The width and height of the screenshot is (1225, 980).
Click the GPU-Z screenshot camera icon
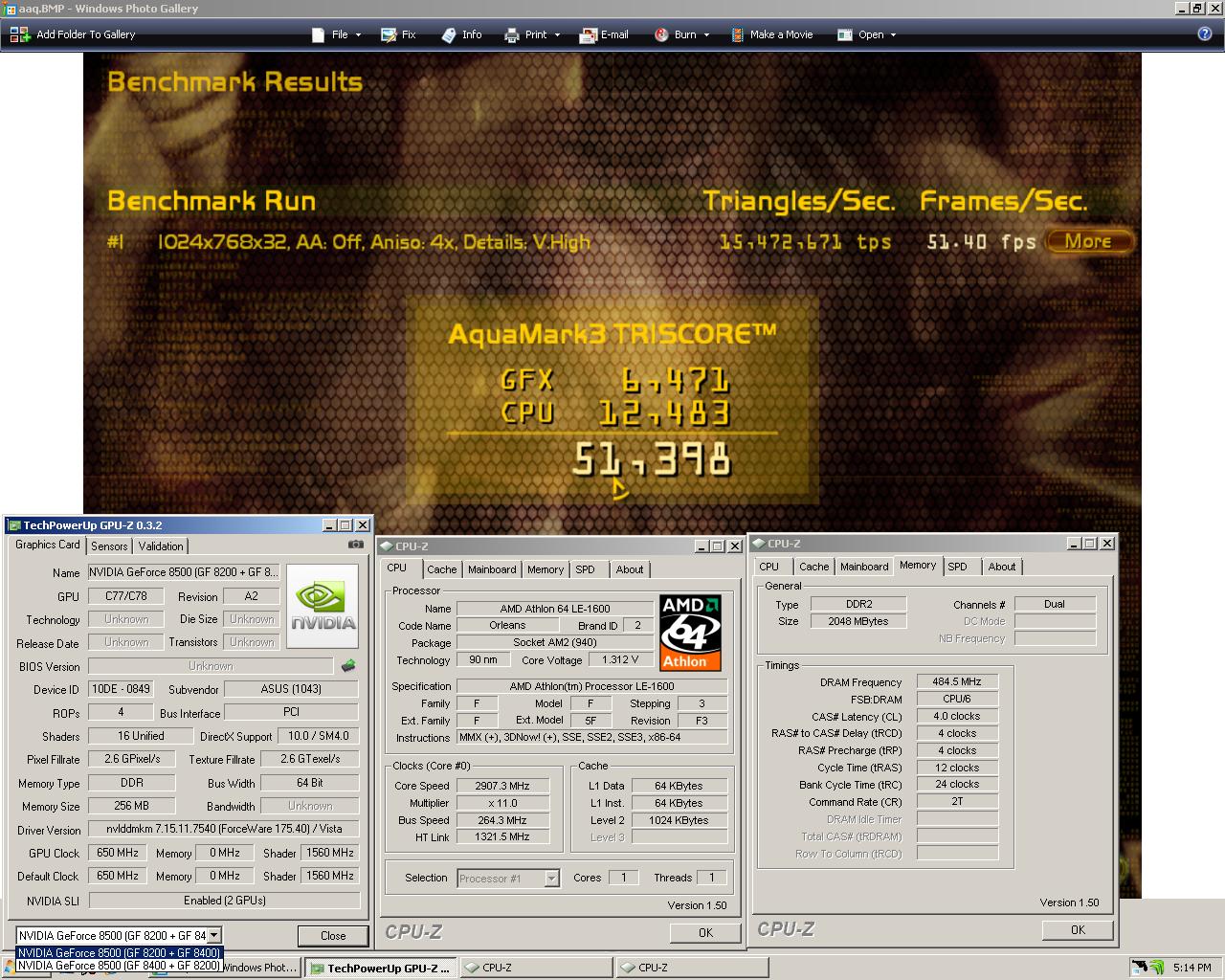point(356,545)
